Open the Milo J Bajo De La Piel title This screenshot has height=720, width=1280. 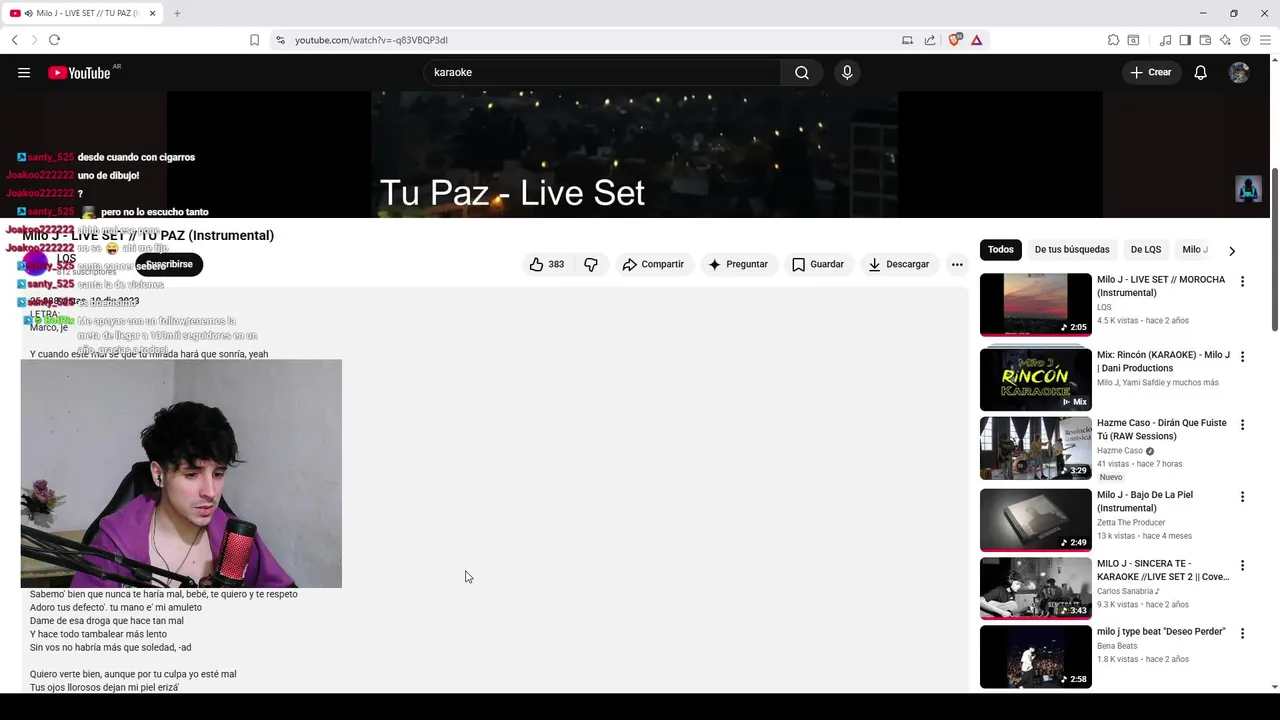point(1145,501)
